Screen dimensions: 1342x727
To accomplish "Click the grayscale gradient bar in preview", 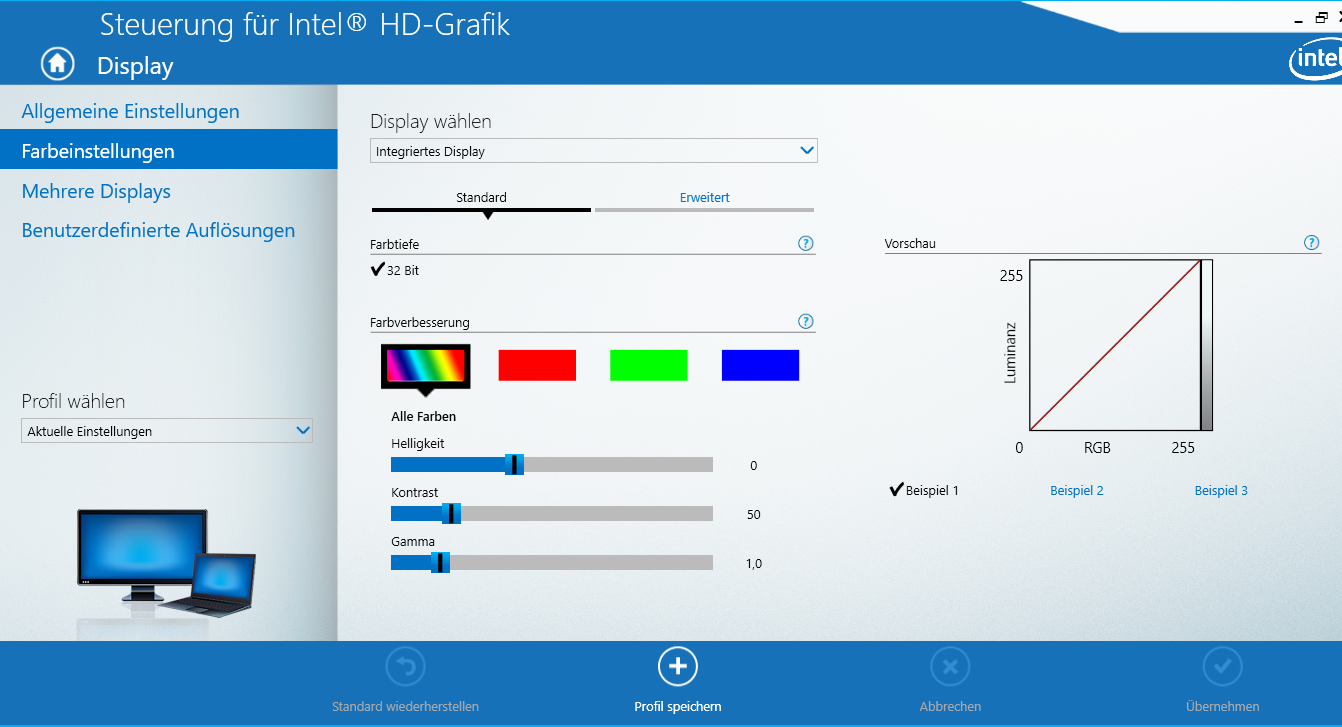I will (x=1207, y=345).
